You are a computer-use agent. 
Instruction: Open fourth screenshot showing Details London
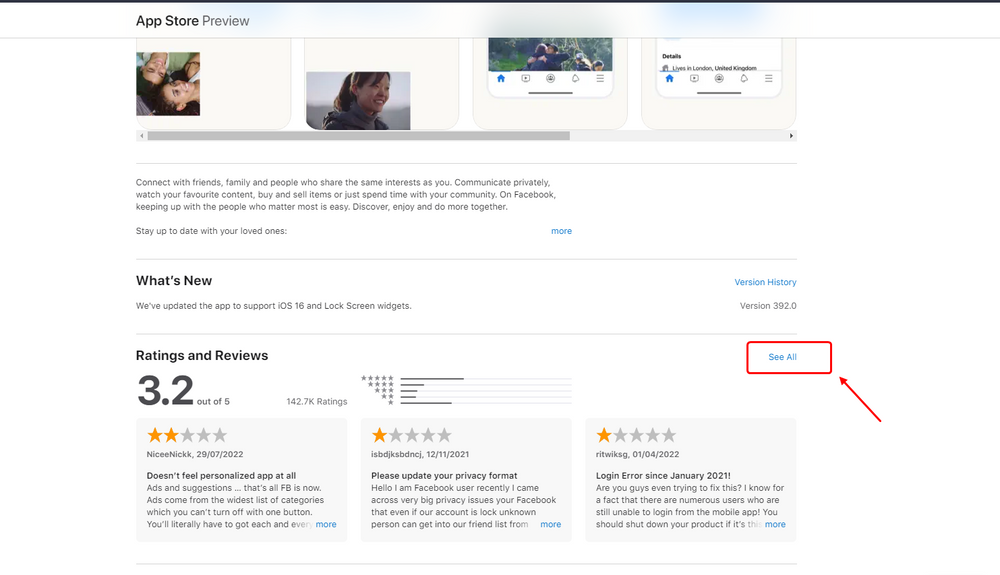[x=718, y=84]
